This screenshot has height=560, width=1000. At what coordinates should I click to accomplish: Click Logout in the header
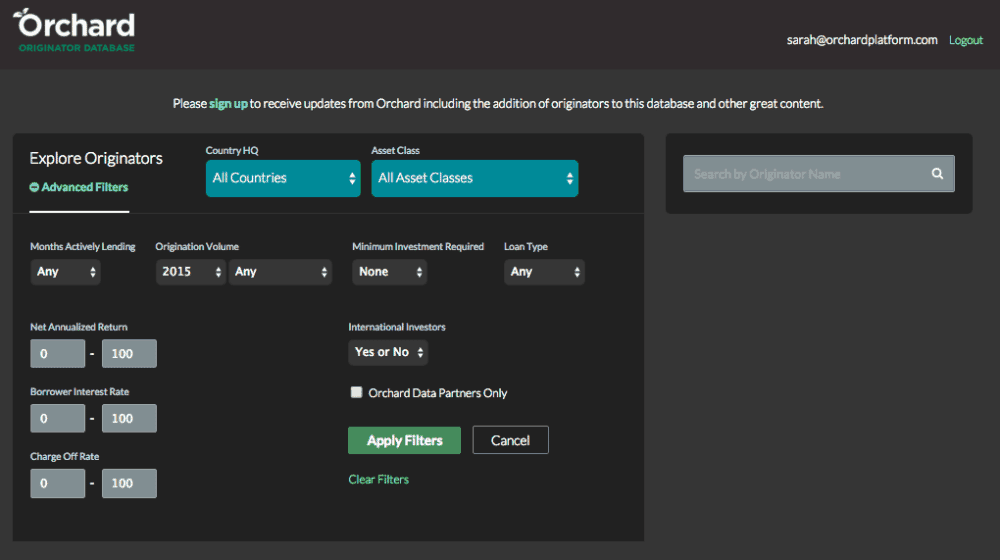966,40
